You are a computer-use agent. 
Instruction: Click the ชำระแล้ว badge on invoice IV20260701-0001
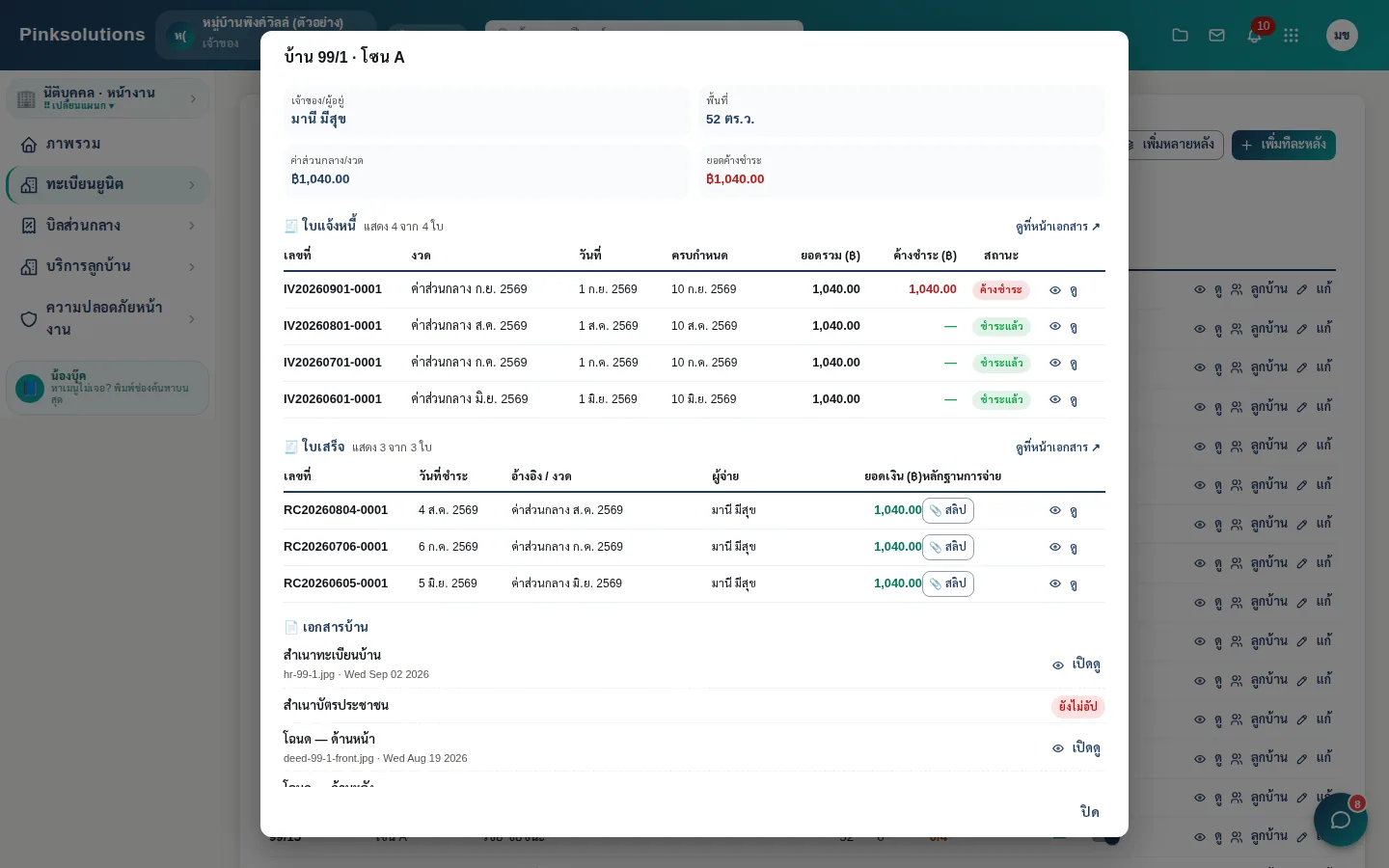pyautogui.click(x=1001, y=364)
